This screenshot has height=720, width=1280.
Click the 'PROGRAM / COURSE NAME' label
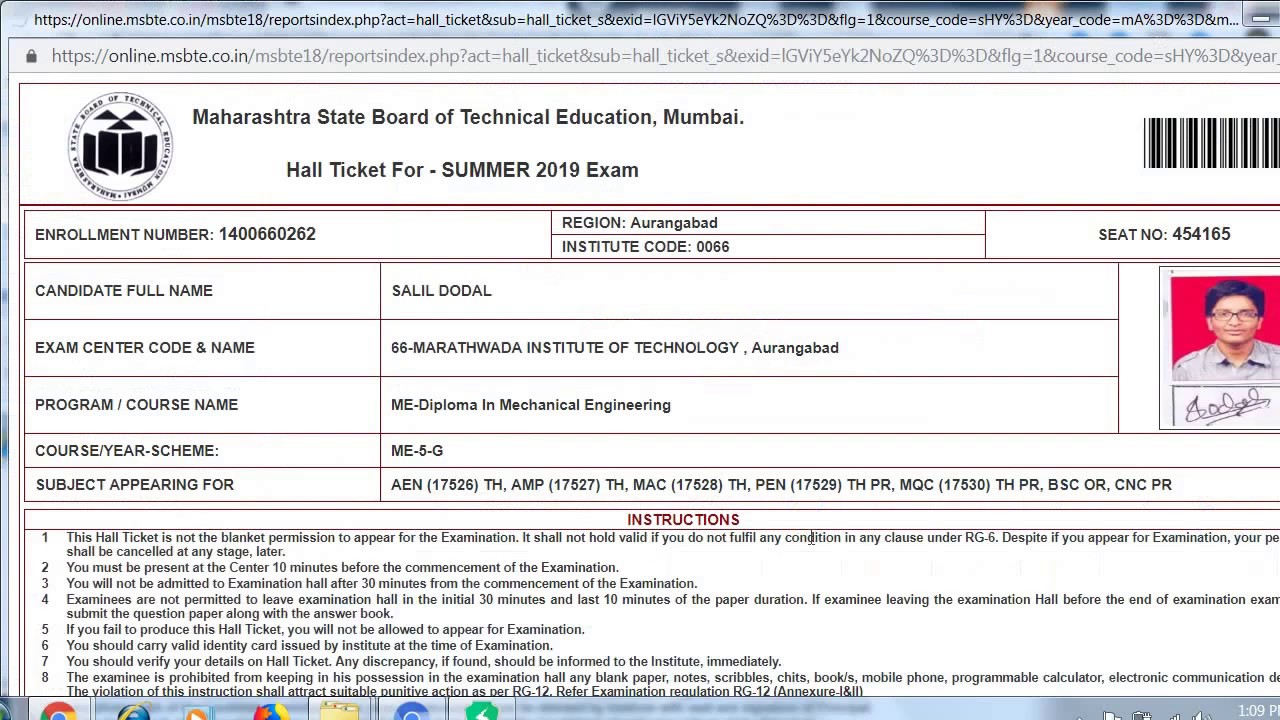[136, 405]
